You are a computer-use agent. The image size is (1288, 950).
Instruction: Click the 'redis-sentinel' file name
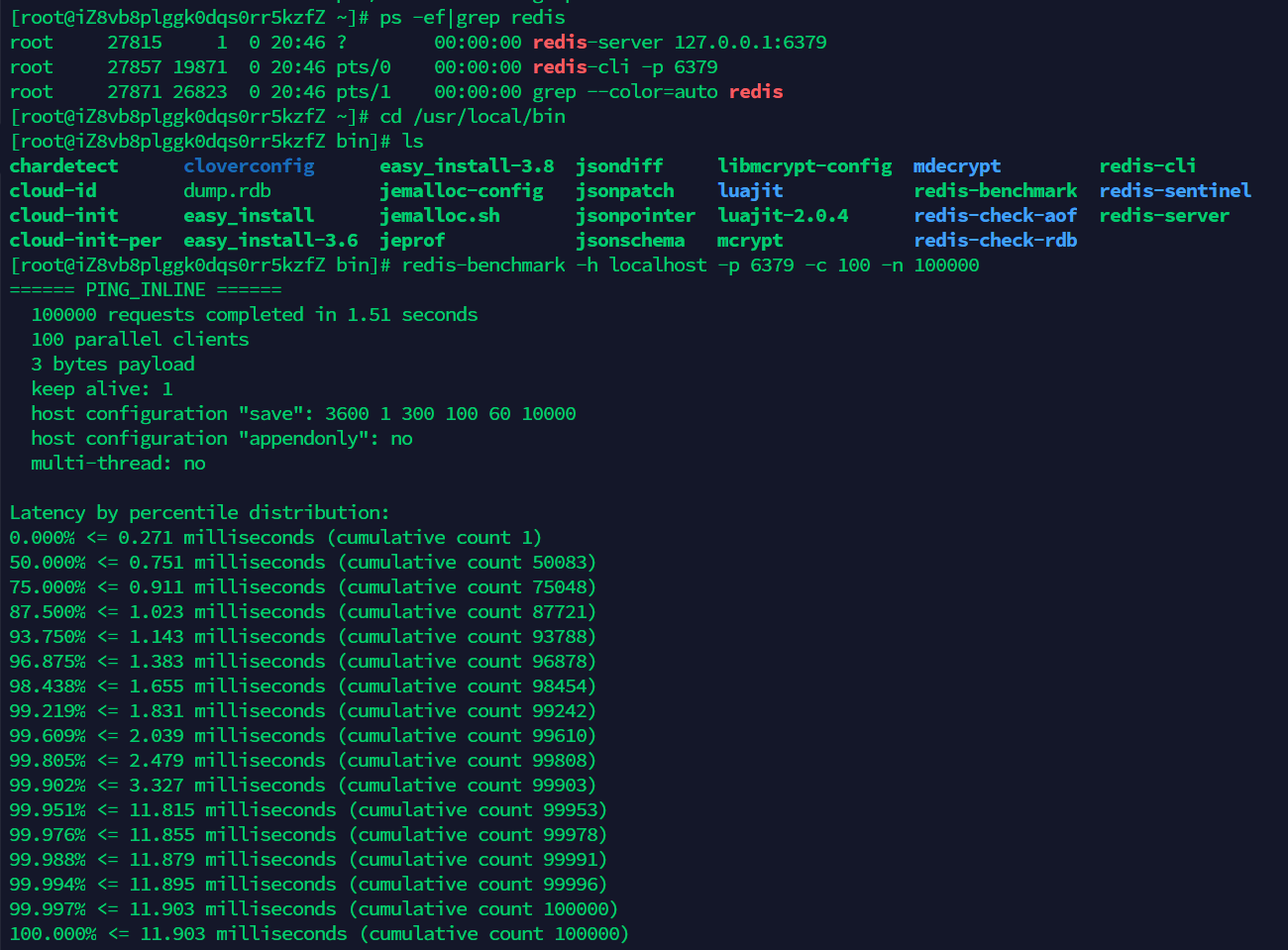click(x=1175, y=191)
